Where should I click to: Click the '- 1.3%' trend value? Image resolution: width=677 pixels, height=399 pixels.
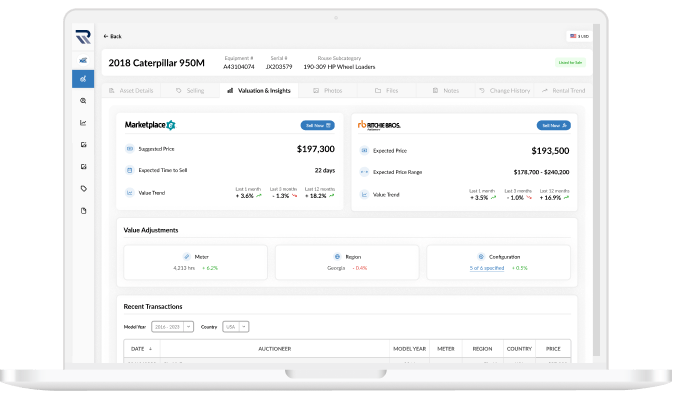click(280, 196)
